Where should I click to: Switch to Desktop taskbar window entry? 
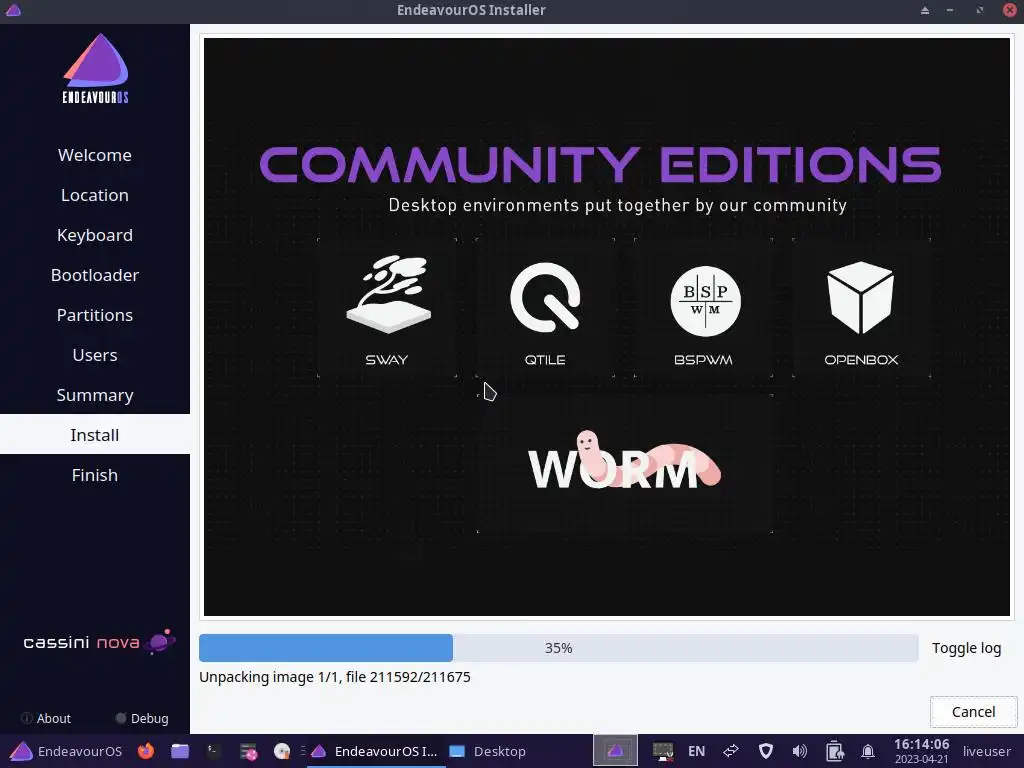(487, 751)
